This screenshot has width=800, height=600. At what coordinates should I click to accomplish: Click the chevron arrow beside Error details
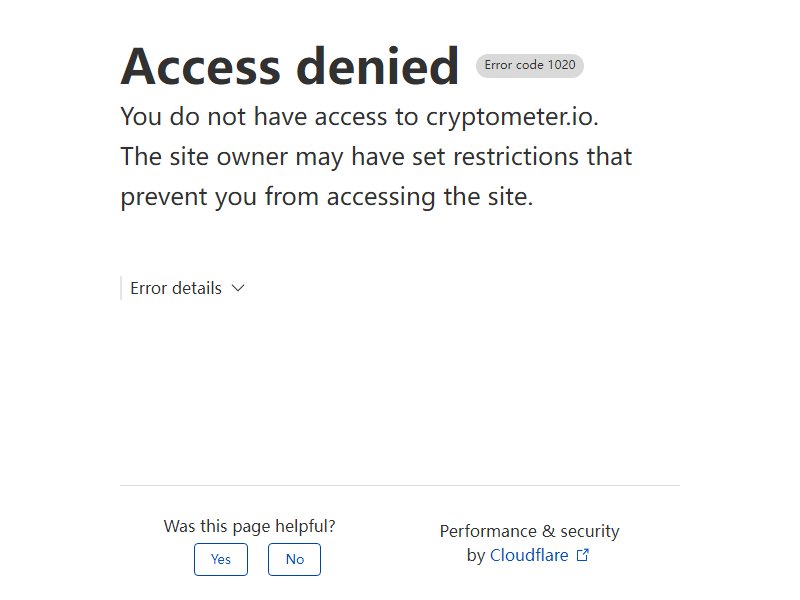(x=238, y=288)
